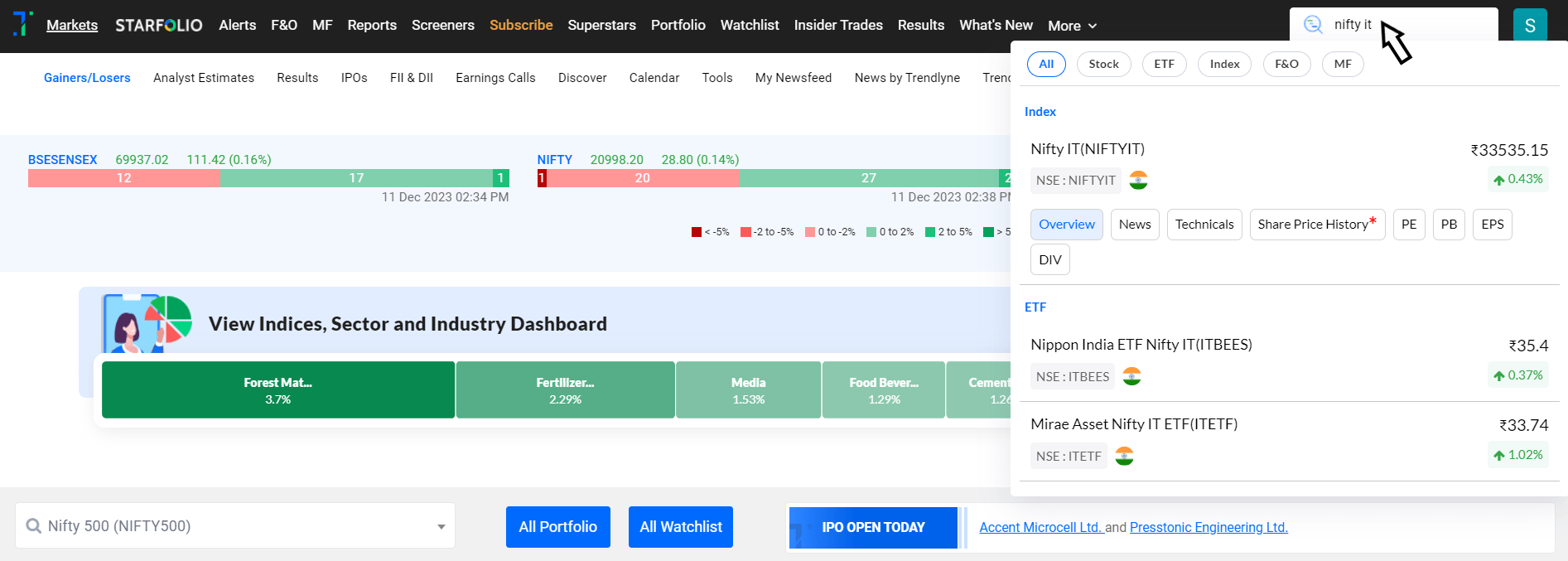1568x561 pixels.
Task: Select the ETF filter pill
Action: pos(1164,64)
